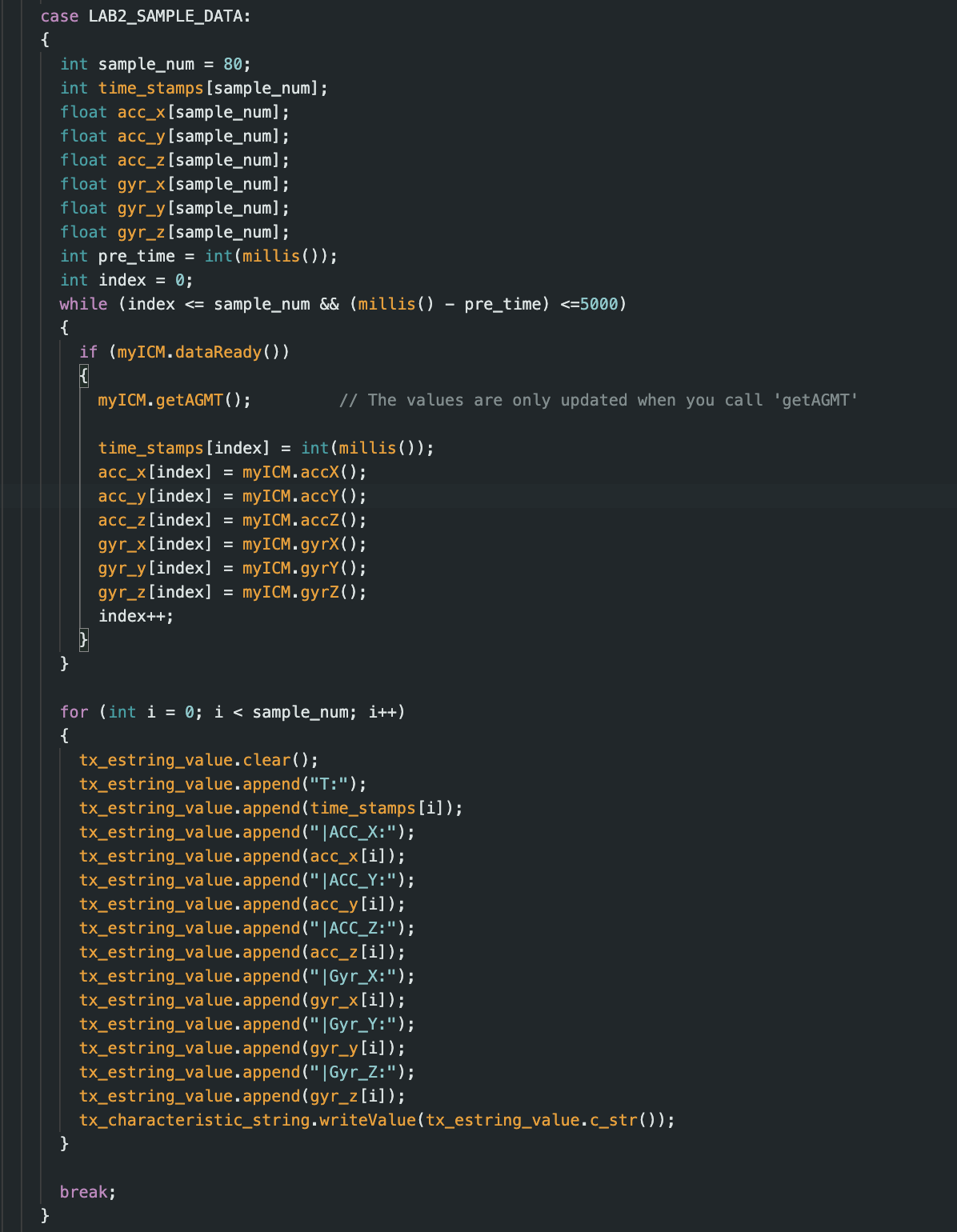Image resolution: width=957 pixels, height=1232 pixels.
Task: Click the 'float acc_z[sample_num];' declaration
Action: [175, 160]
